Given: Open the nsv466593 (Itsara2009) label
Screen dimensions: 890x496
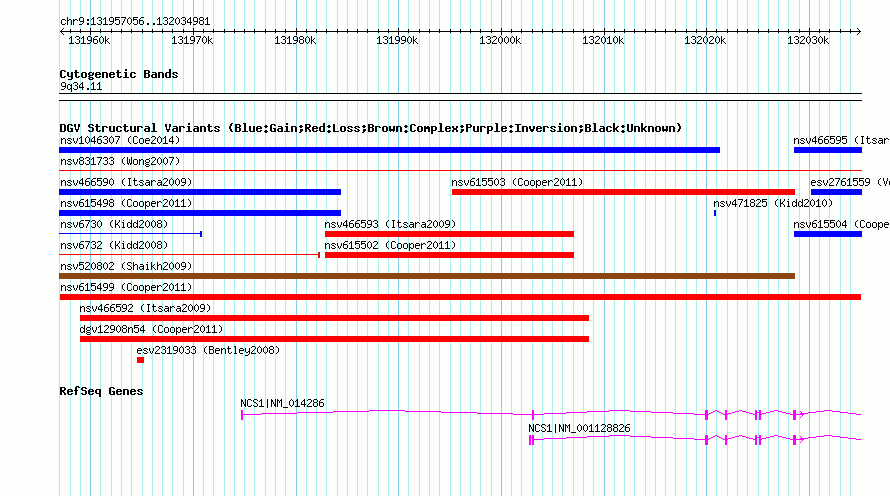Looking at the screenshot, I should tap(390, 224).
